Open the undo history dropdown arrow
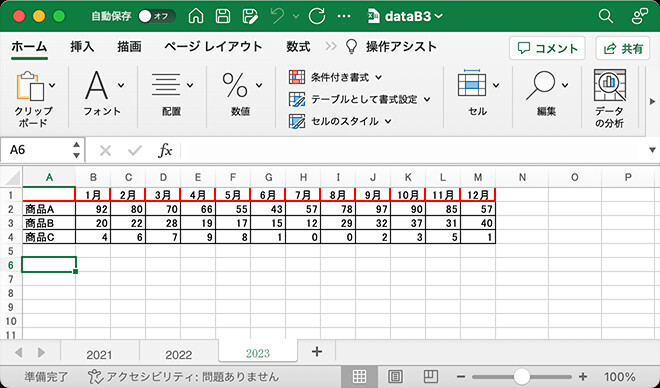 point(296,16)
